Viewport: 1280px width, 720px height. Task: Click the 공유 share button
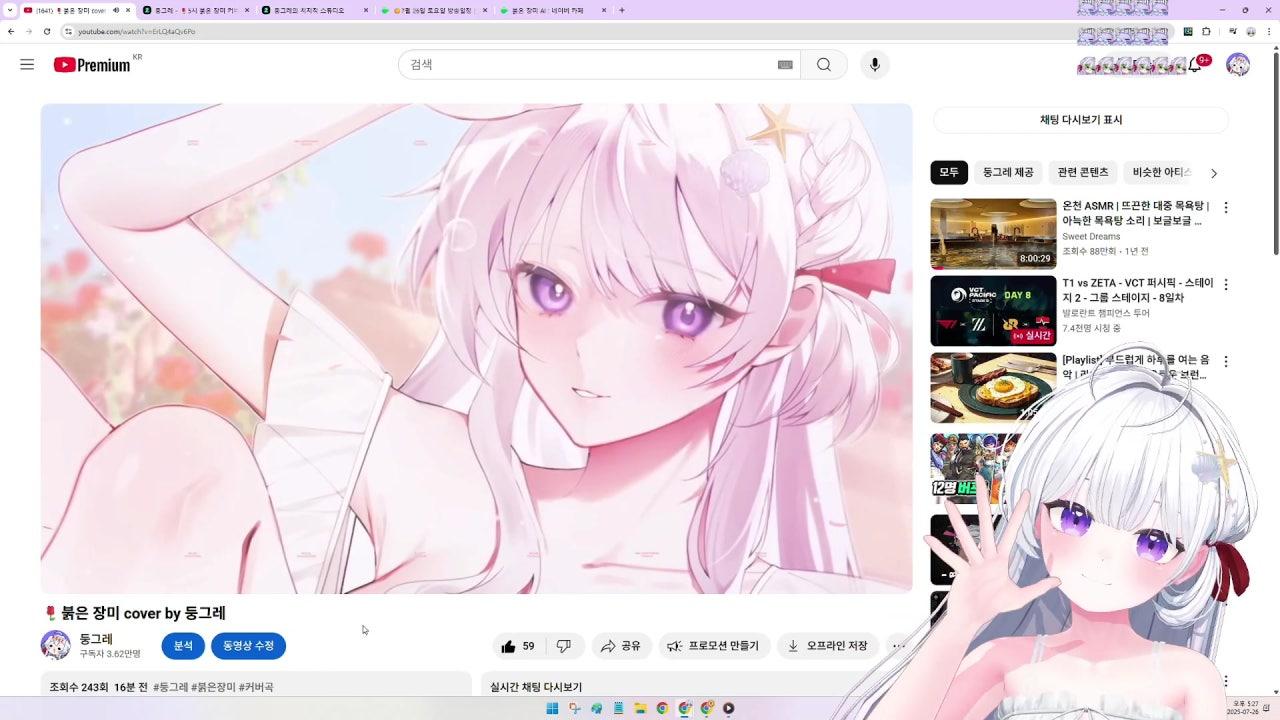coord(621,646)
